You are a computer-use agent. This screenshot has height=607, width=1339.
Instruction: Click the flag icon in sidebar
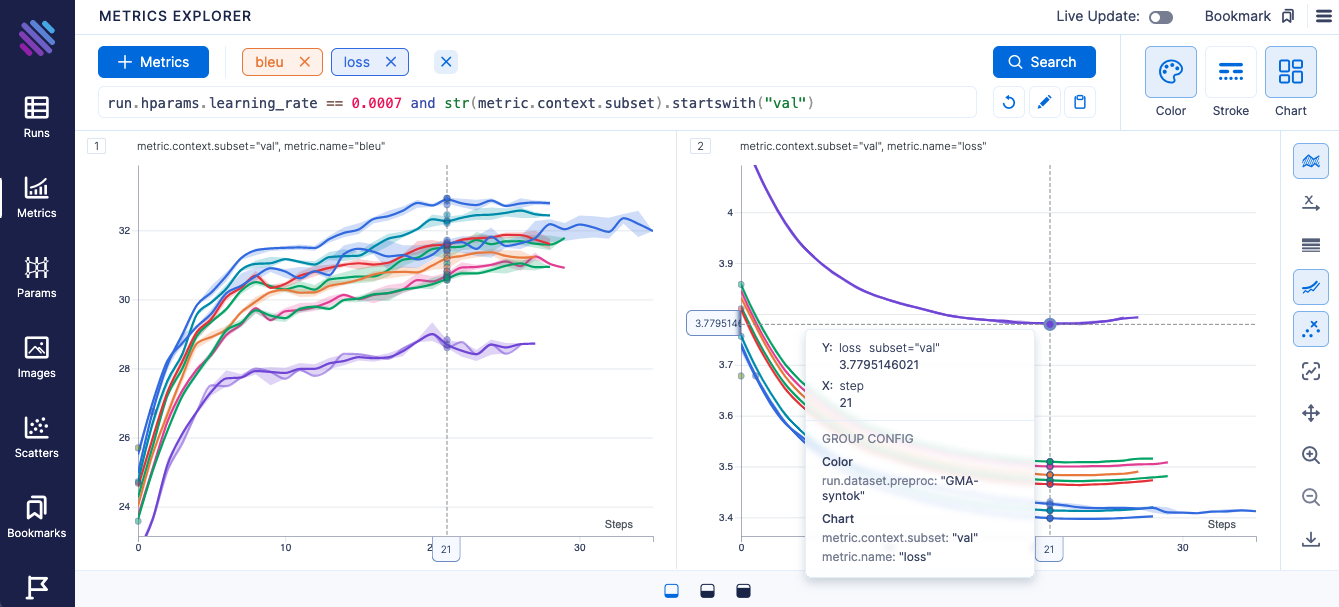37,588
